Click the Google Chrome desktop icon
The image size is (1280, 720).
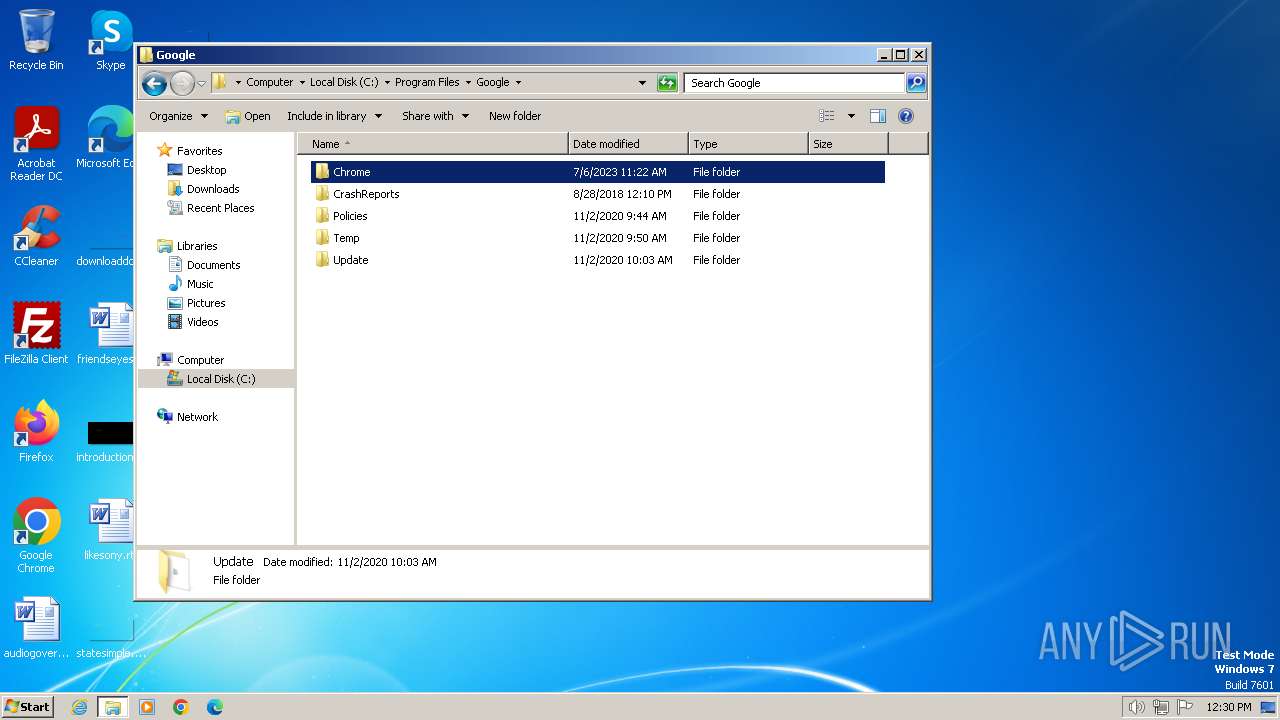[x=36, y=536]
